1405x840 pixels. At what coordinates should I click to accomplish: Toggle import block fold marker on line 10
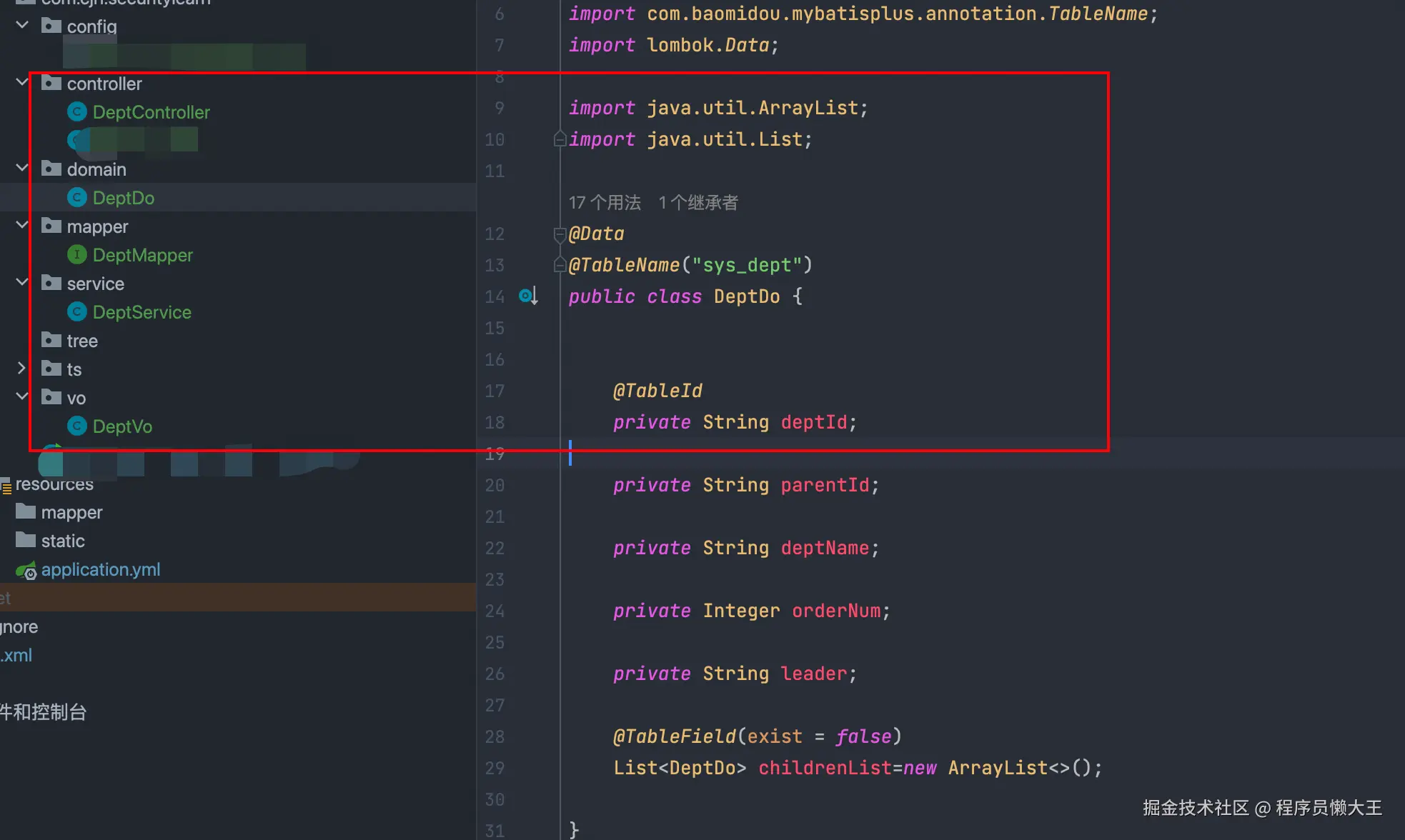560,139
